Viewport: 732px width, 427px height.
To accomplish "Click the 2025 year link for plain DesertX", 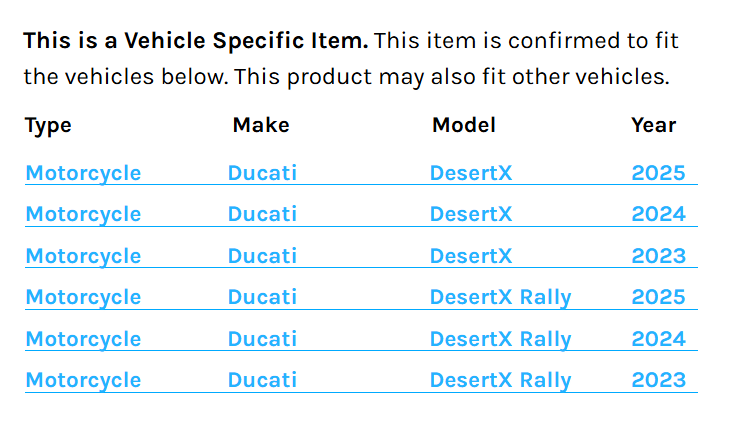I will coord(658,173).
